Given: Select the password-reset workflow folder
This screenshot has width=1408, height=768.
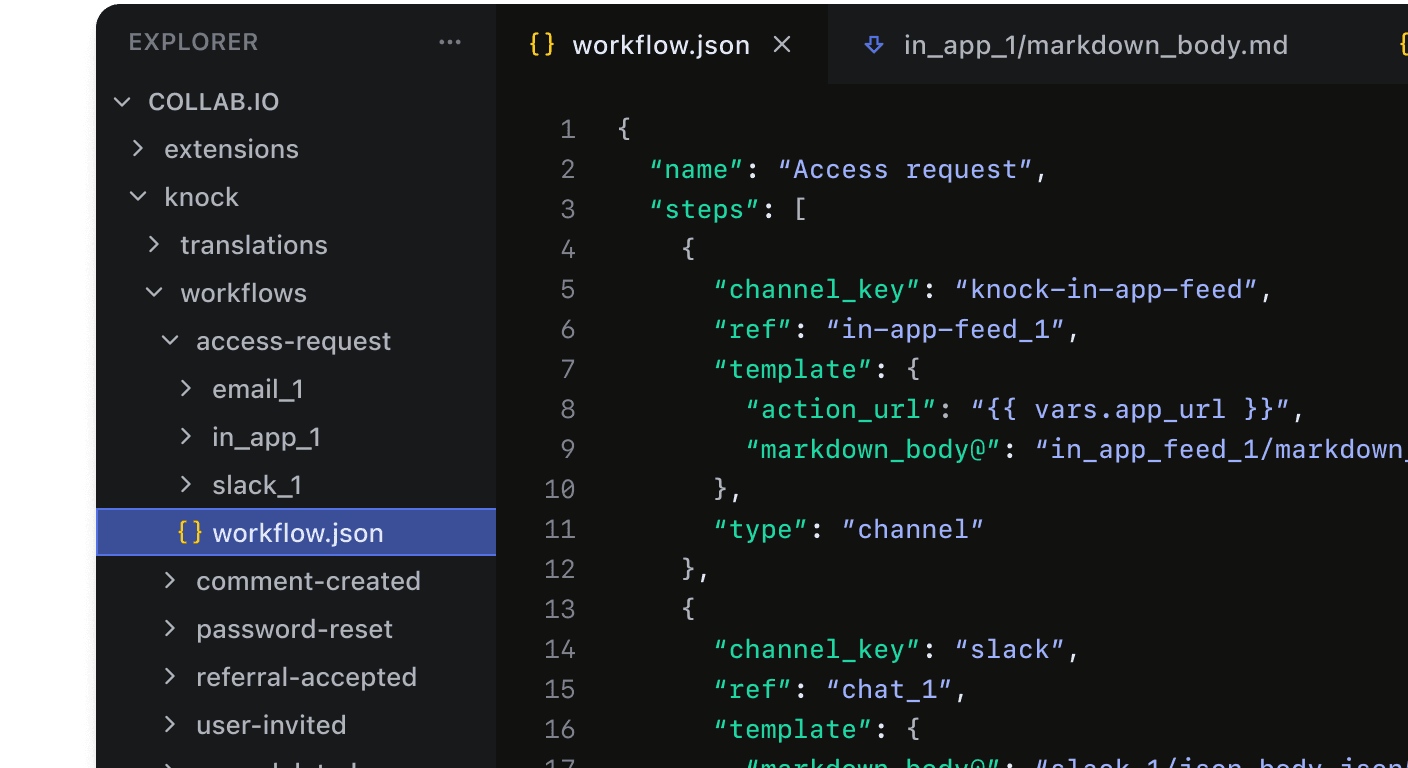Looking at the screenshot, I should 294,628.
